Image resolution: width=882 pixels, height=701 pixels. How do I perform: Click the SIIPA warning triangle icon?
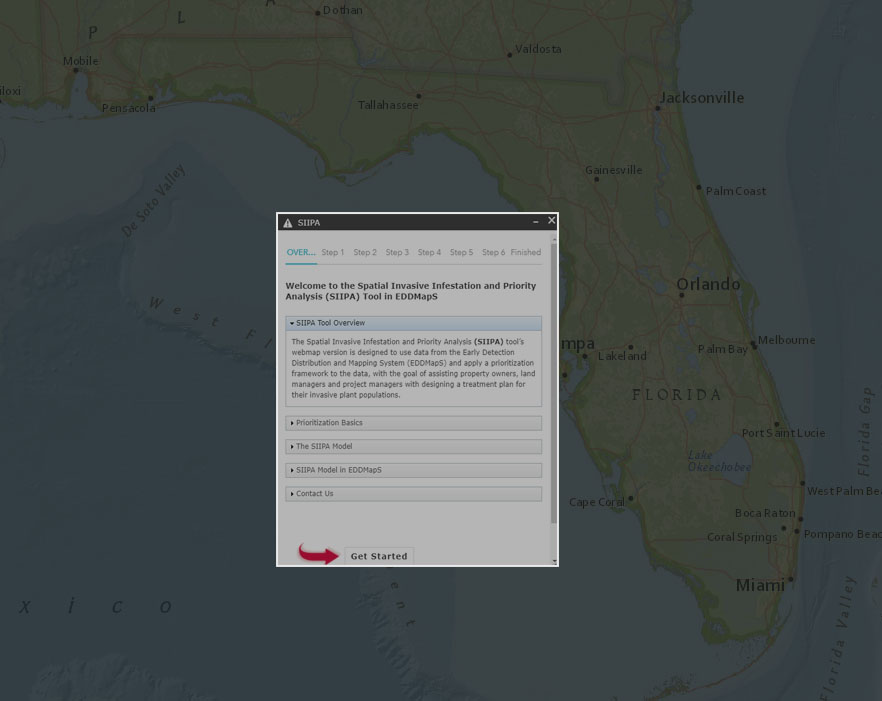click(288, 223)
